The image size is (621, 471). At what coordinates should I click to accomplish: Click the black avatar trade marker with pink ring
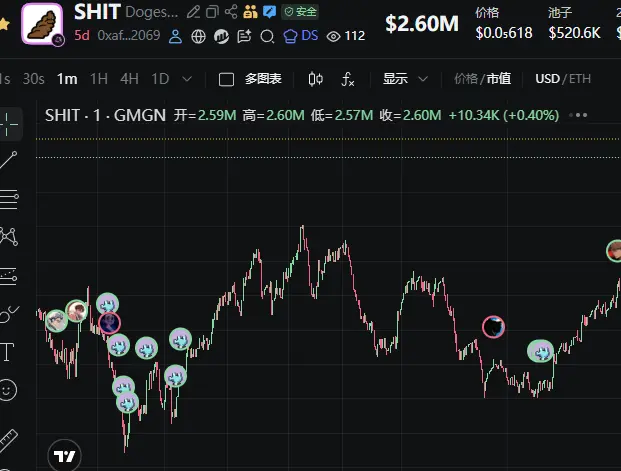493,327
